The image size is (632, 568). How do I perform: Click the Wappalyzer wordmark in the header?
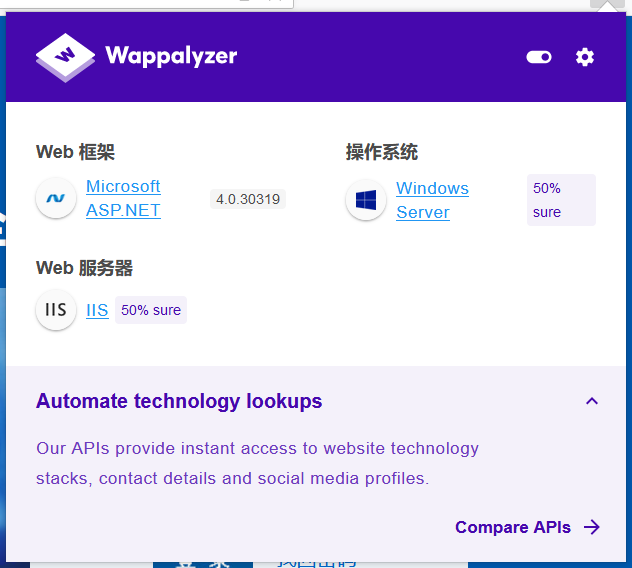click(171, 56)
